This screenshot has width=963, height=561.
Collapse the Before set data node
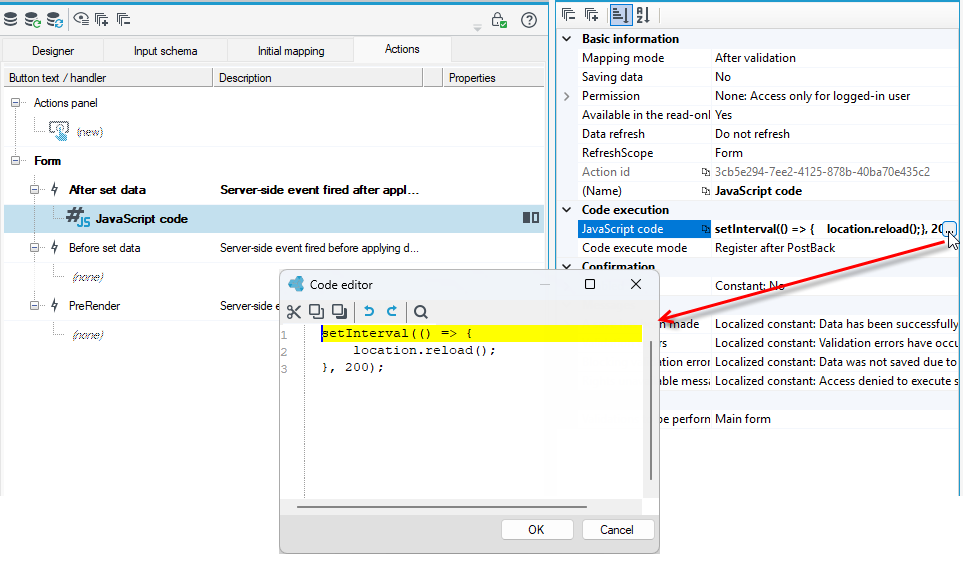[x=34, y=248]
